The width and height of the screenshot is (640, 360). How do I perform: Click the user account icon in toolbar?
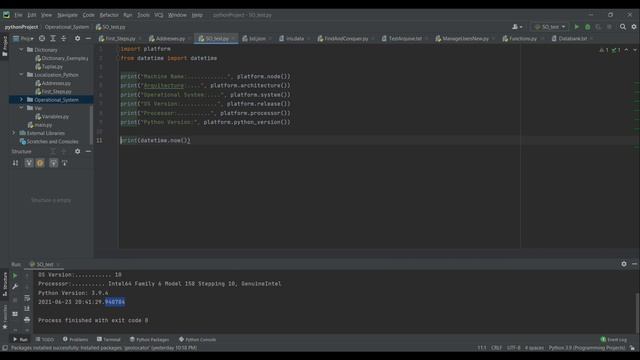[x=517, y=27]
